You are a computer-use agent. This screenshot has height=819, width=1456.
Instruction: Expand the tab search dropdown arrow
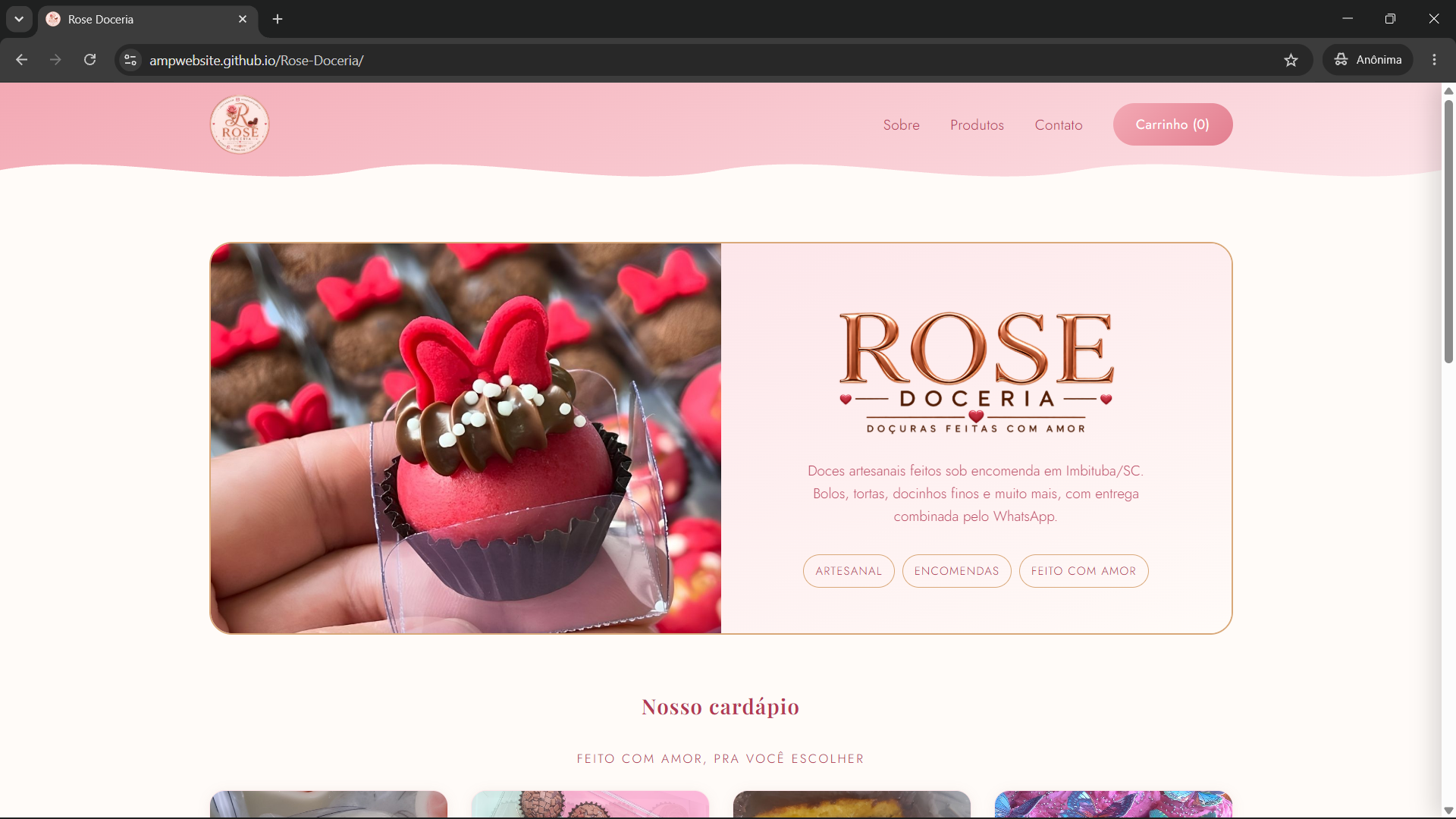[x=19, y=19]
